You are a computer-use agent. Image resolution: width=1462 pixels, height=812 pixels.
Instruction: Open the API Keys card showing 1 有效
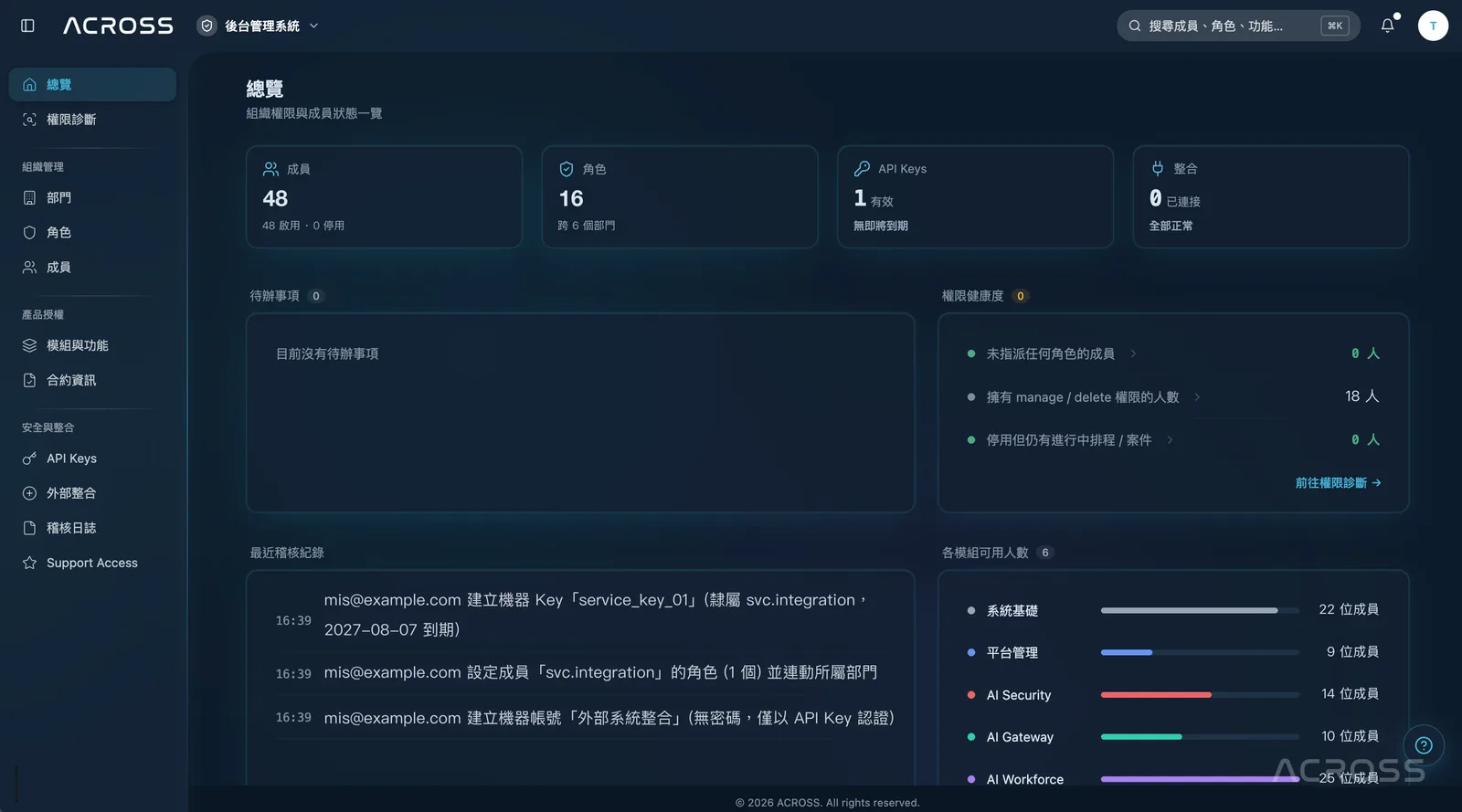[x=975, y=196]
